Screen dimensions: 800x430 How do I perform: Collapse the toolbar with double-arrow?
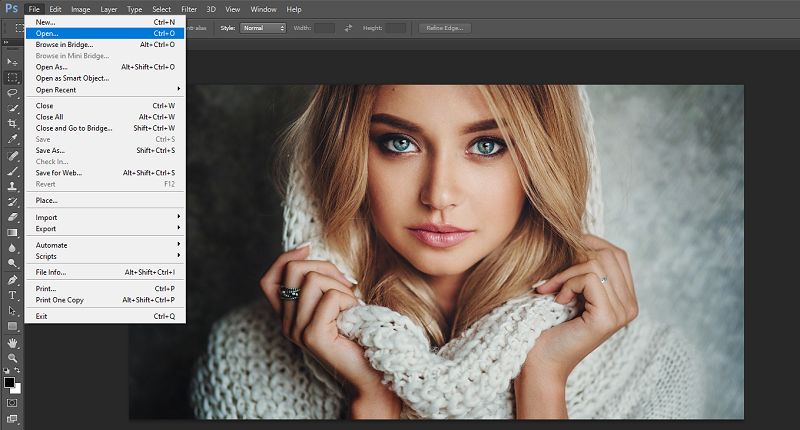(x=6, y=43)
